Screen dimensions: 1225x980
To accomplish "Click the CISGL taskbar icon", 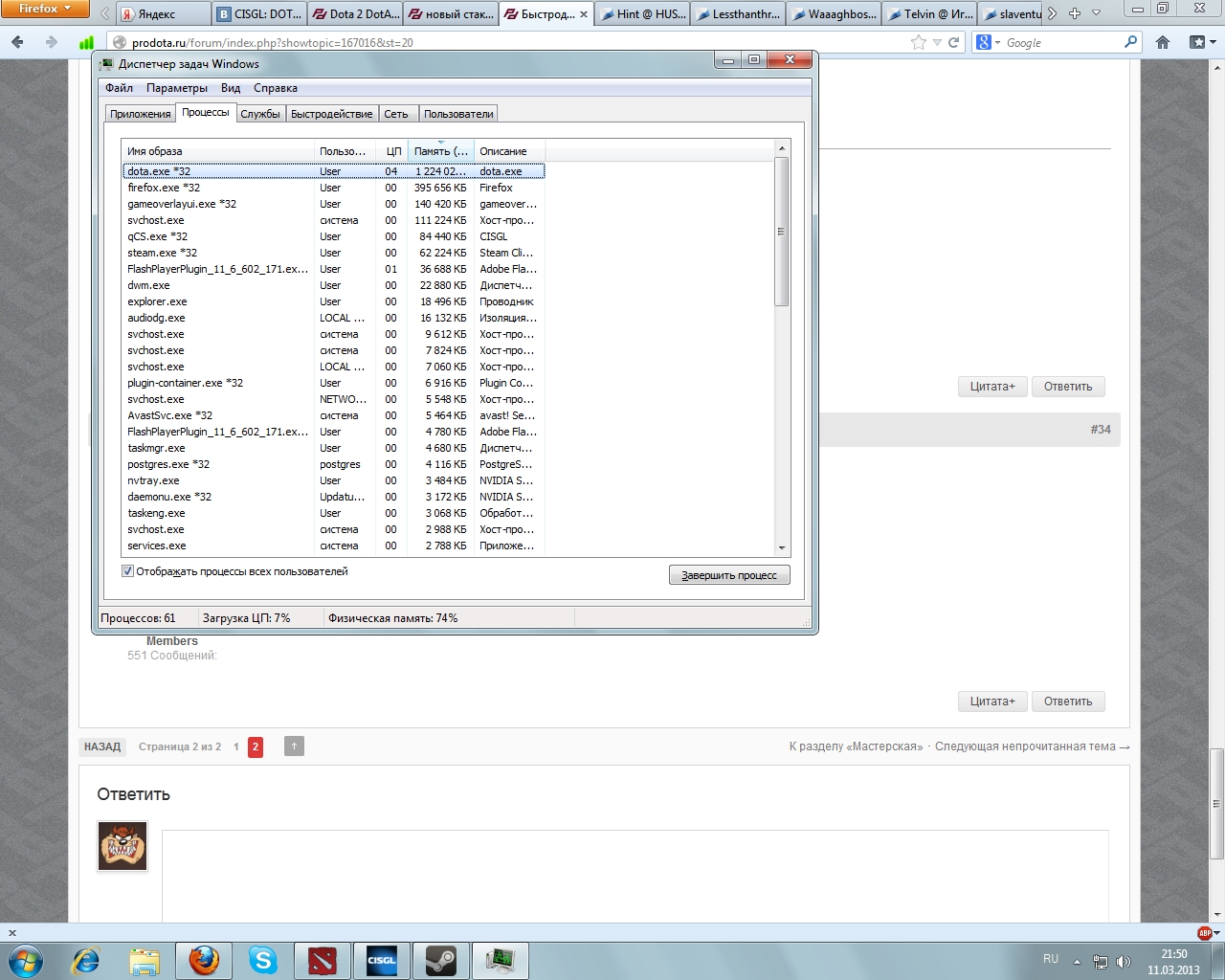I will [382, 960].
